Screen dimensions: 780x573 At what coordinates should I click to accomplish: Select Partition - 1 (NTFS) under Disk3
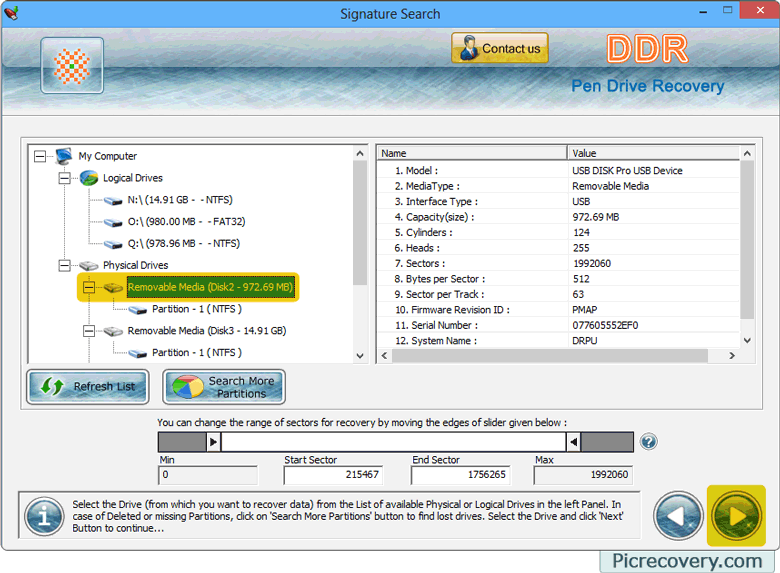(197, 353)
